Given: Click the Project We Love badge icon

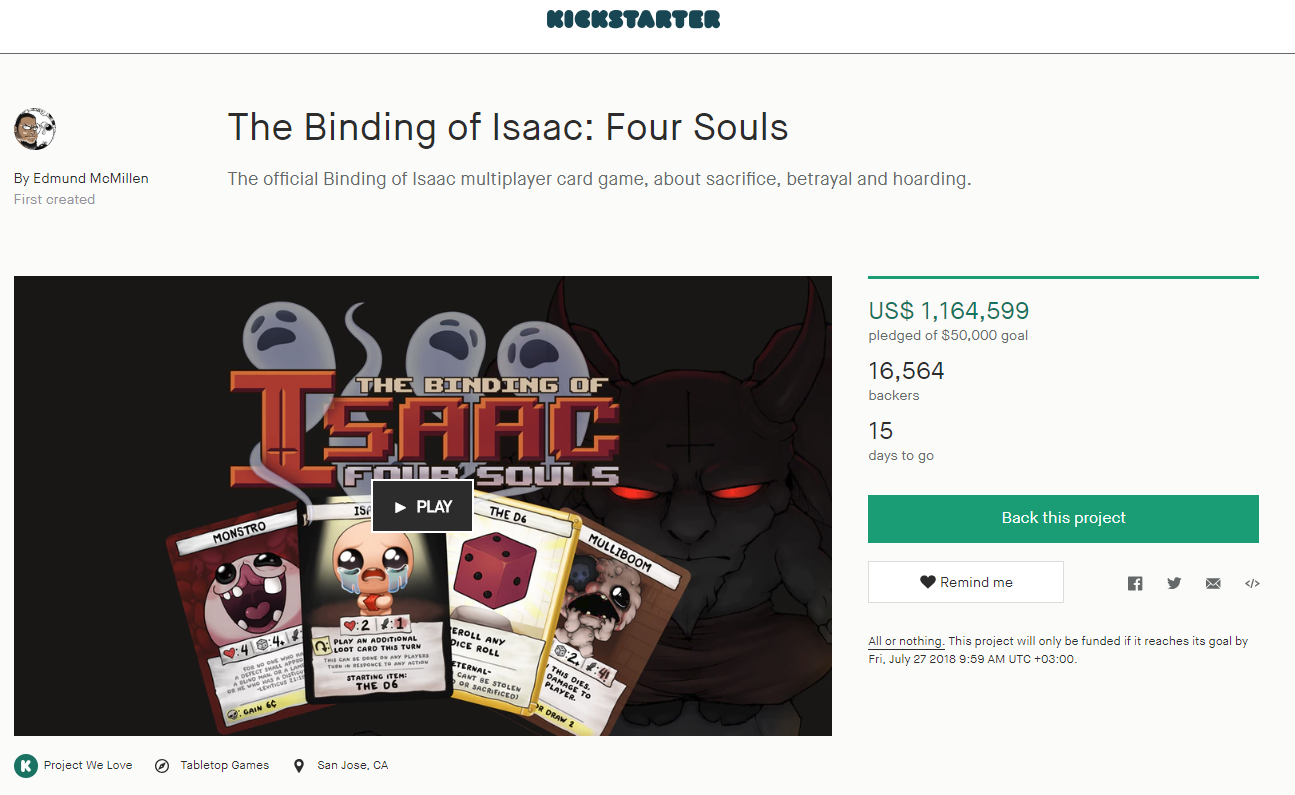Looking at the screenshot, I should pos(25,766).
